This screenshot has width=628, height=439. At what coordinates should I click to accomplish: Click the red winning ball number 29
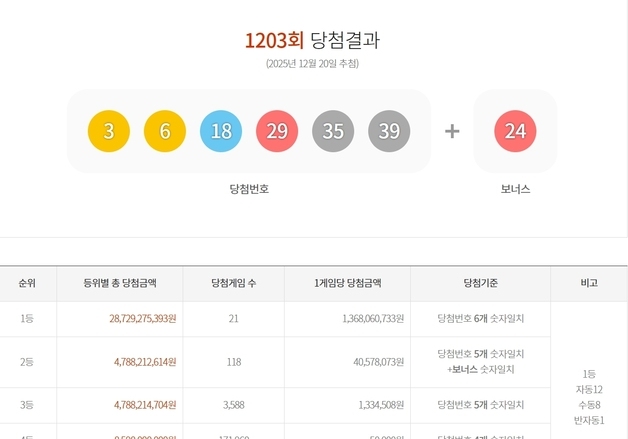point(277,131)
